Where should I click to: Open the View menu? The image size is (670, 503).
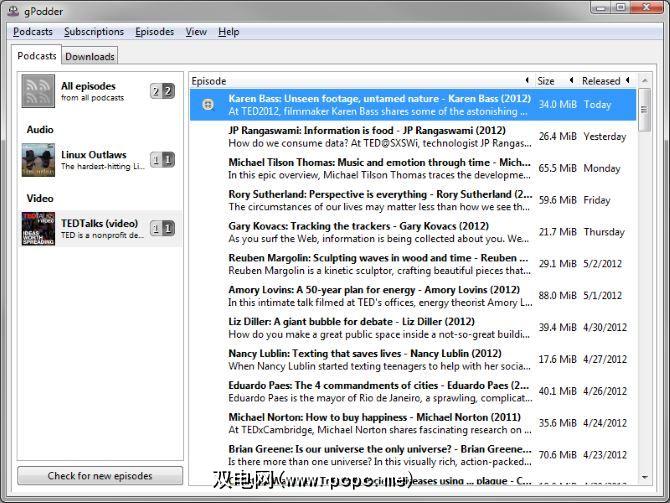pyautogui.click(x=196, y=32)
